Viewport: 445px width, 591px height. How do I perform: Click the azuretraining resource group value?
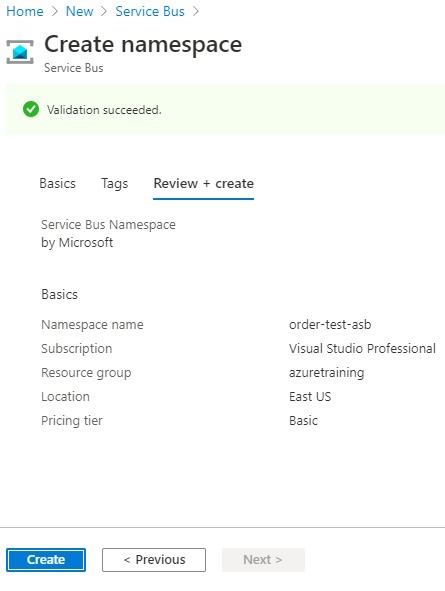327,373
